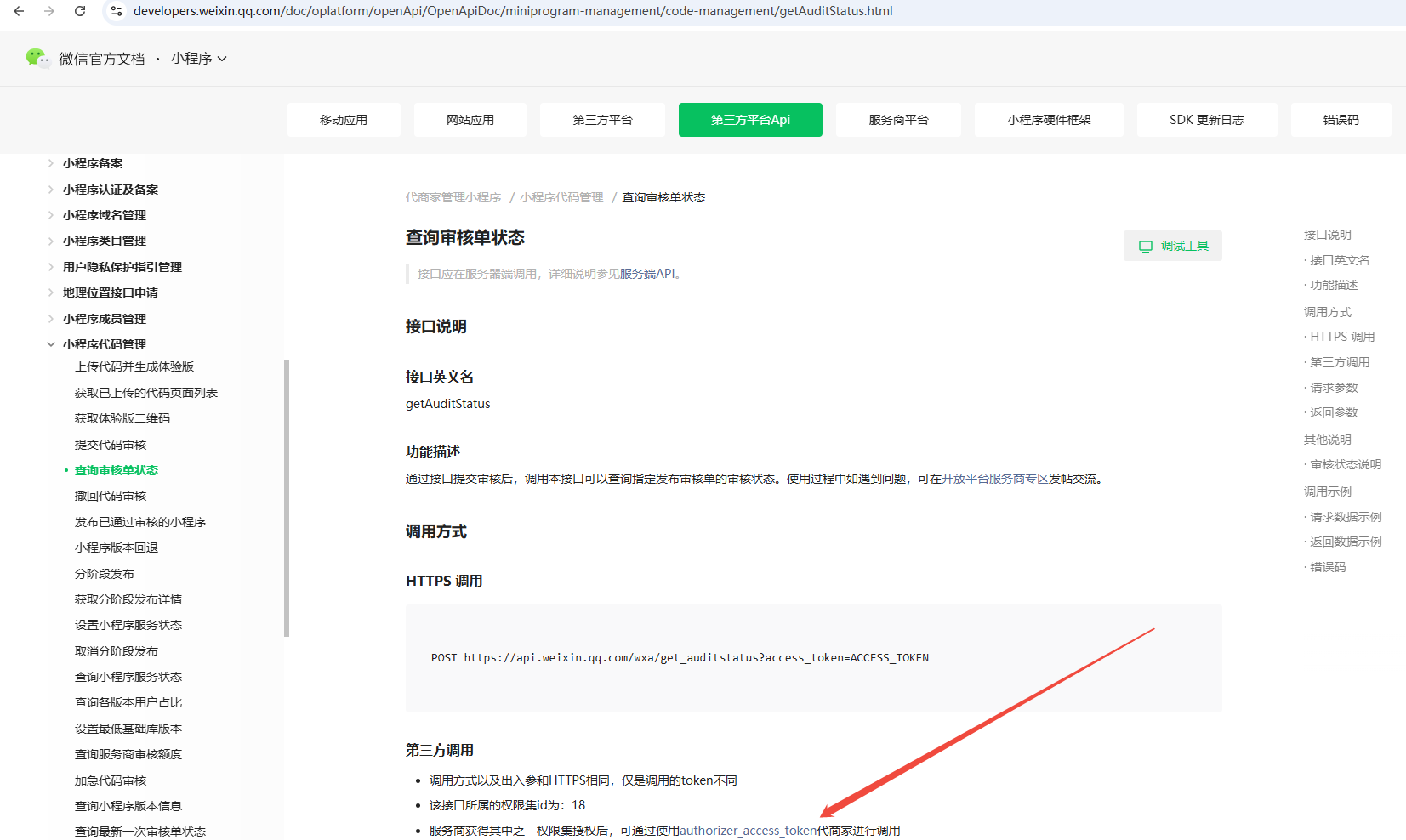Jump to 返回参数 in outline

[x=1334, y=412]
